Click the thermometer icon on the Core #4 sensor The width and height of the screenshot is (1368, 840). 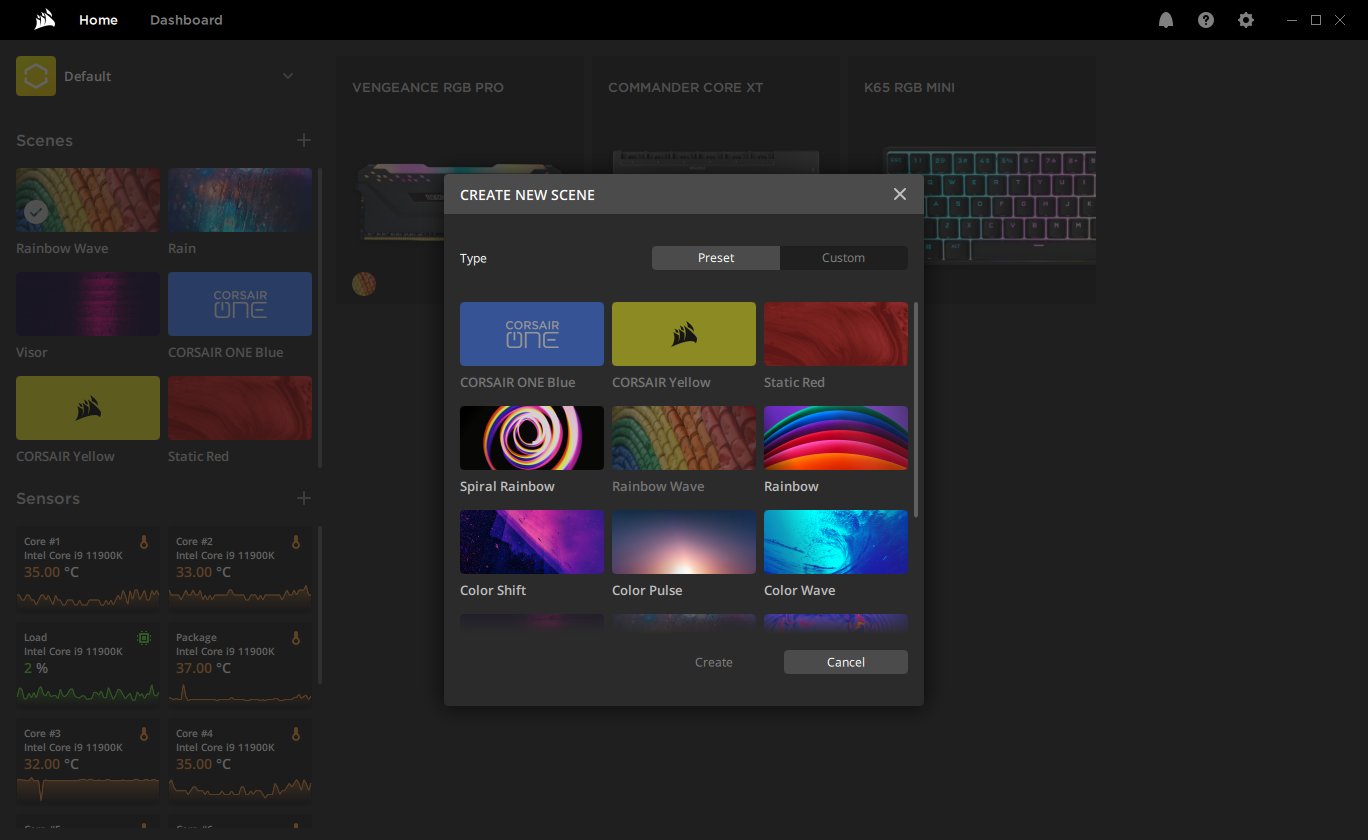(296, 734)
